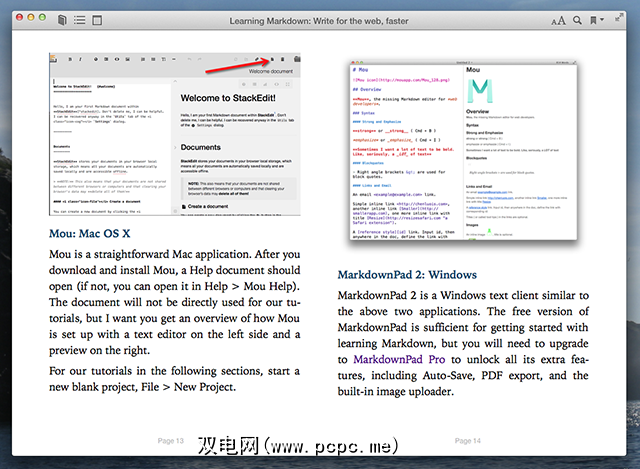
Task: Click the paragraph starting 'Mou is a straightforward'
Action: (175, 302)
